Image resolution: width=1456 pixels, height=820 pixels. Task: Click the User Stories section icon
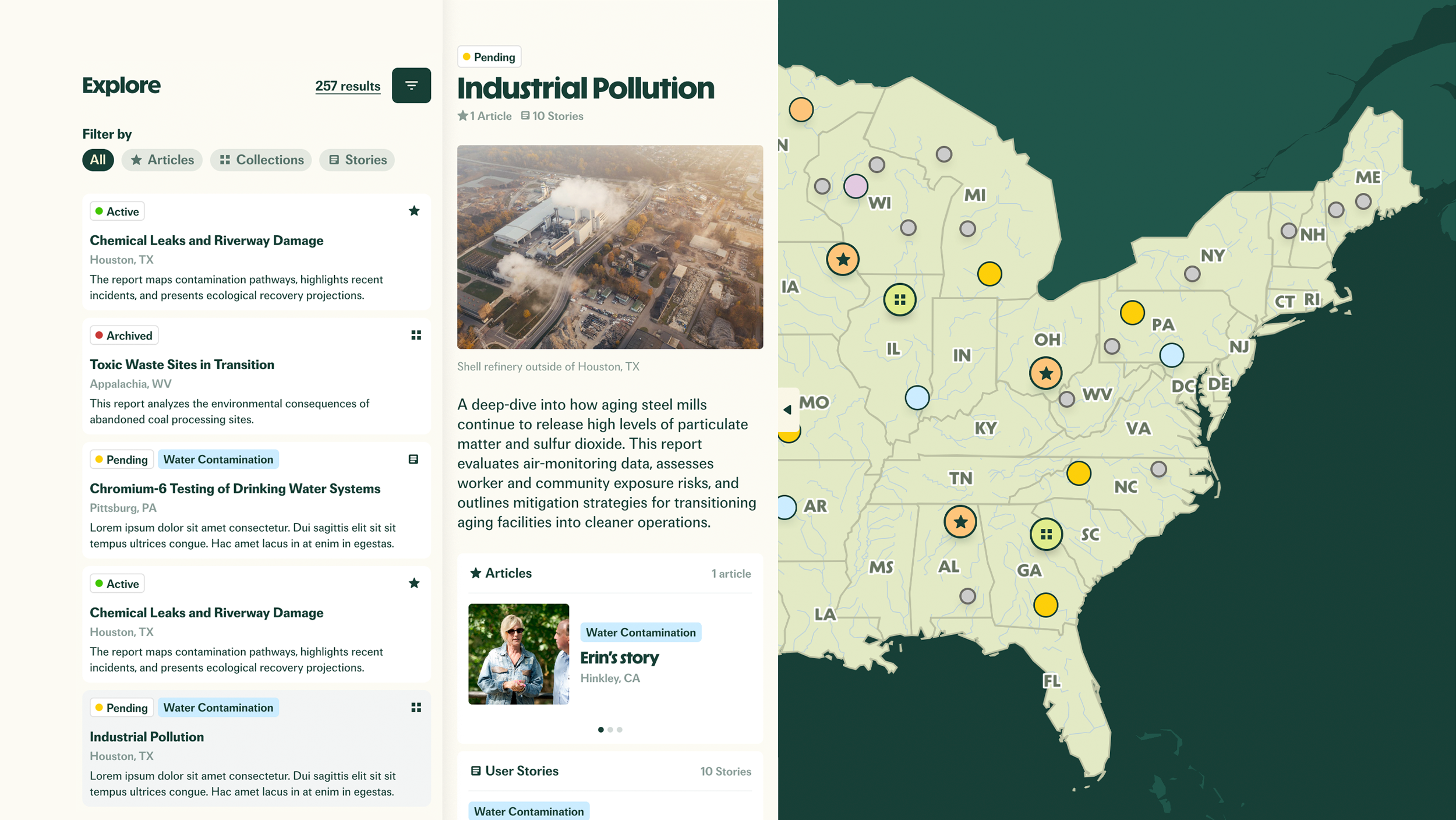click(476, 771)
